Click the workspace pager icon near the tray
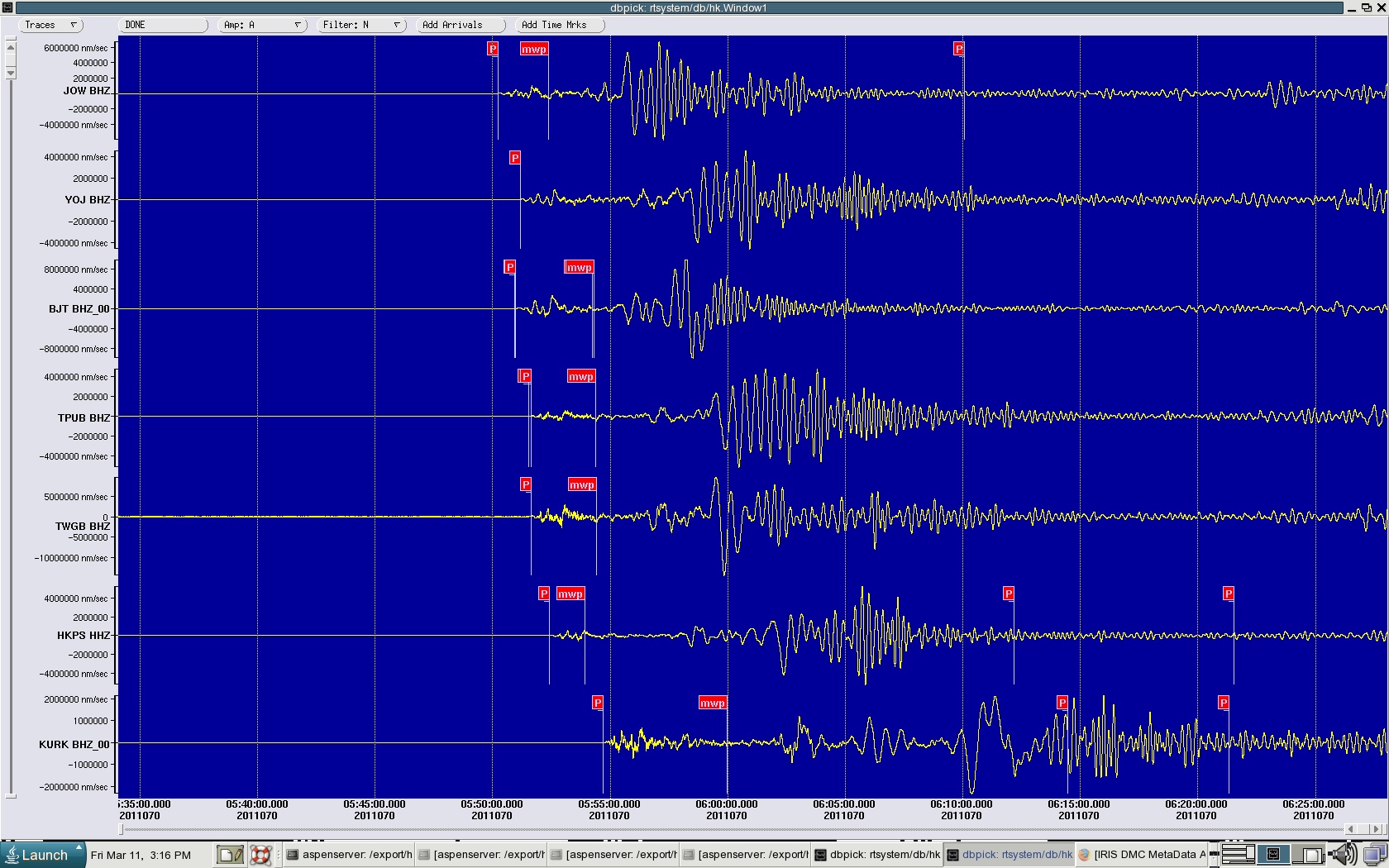 pyautogui.click(x=1238, y=855)
